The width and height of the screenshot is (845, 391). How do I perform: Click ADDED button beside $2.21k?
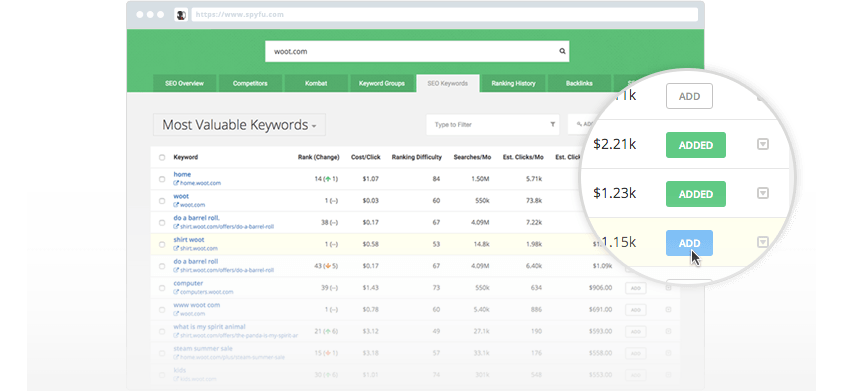point(696,145)
